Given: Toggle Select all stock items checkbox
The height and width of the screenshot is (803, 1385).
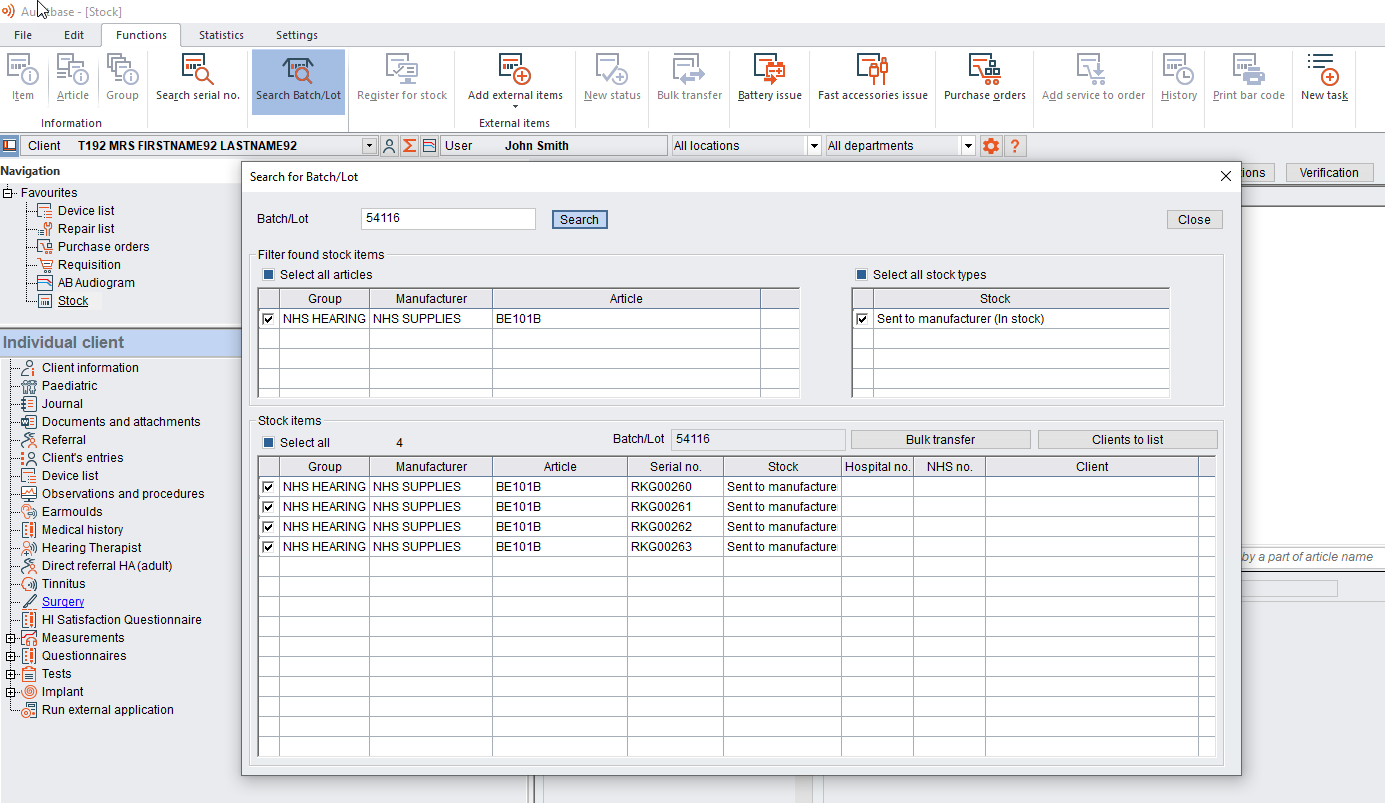Looking at the screenshot, I should [x=268, y=443].
